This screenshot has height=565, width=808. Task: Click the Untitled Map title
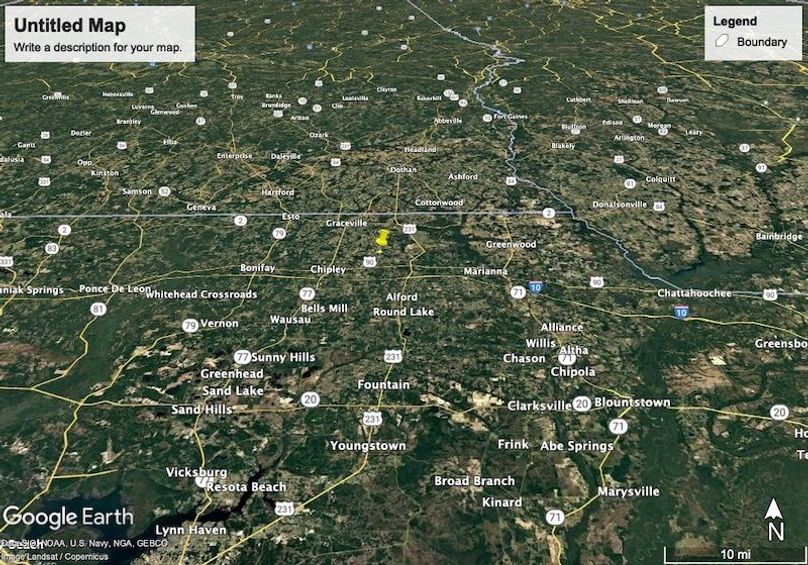pyautogui.click(x=70, y=25)
